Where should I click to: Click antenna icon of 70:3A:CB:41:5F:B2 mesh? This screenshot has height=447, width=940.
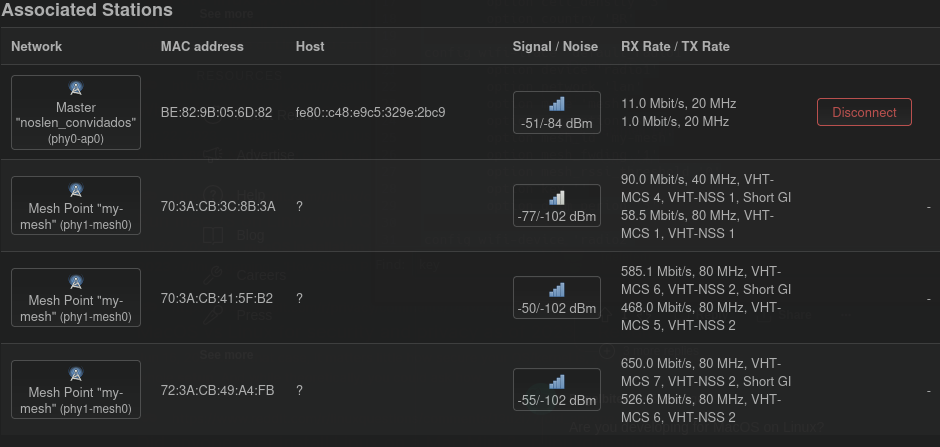[x=76, y=282]
